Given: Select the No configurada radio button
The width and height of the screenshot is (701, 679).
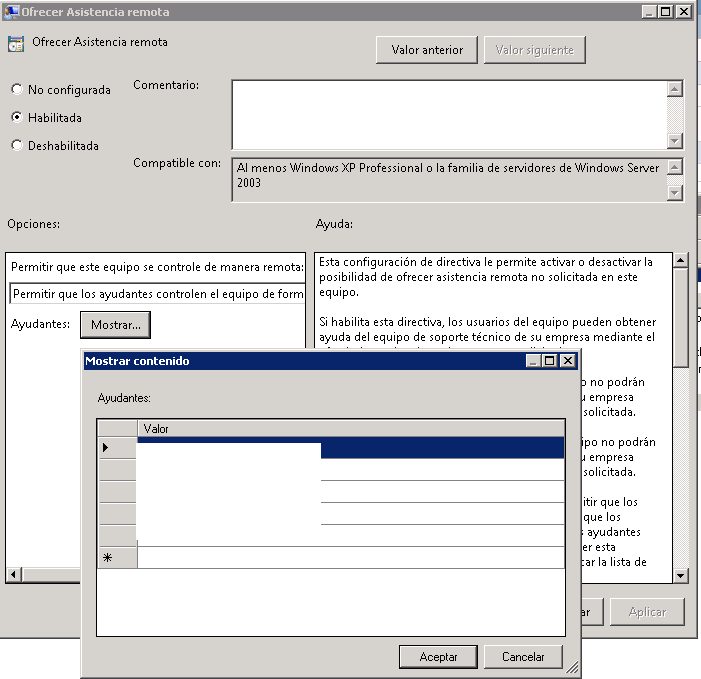Looking at the screenshot, I should [x=16, y=90].
